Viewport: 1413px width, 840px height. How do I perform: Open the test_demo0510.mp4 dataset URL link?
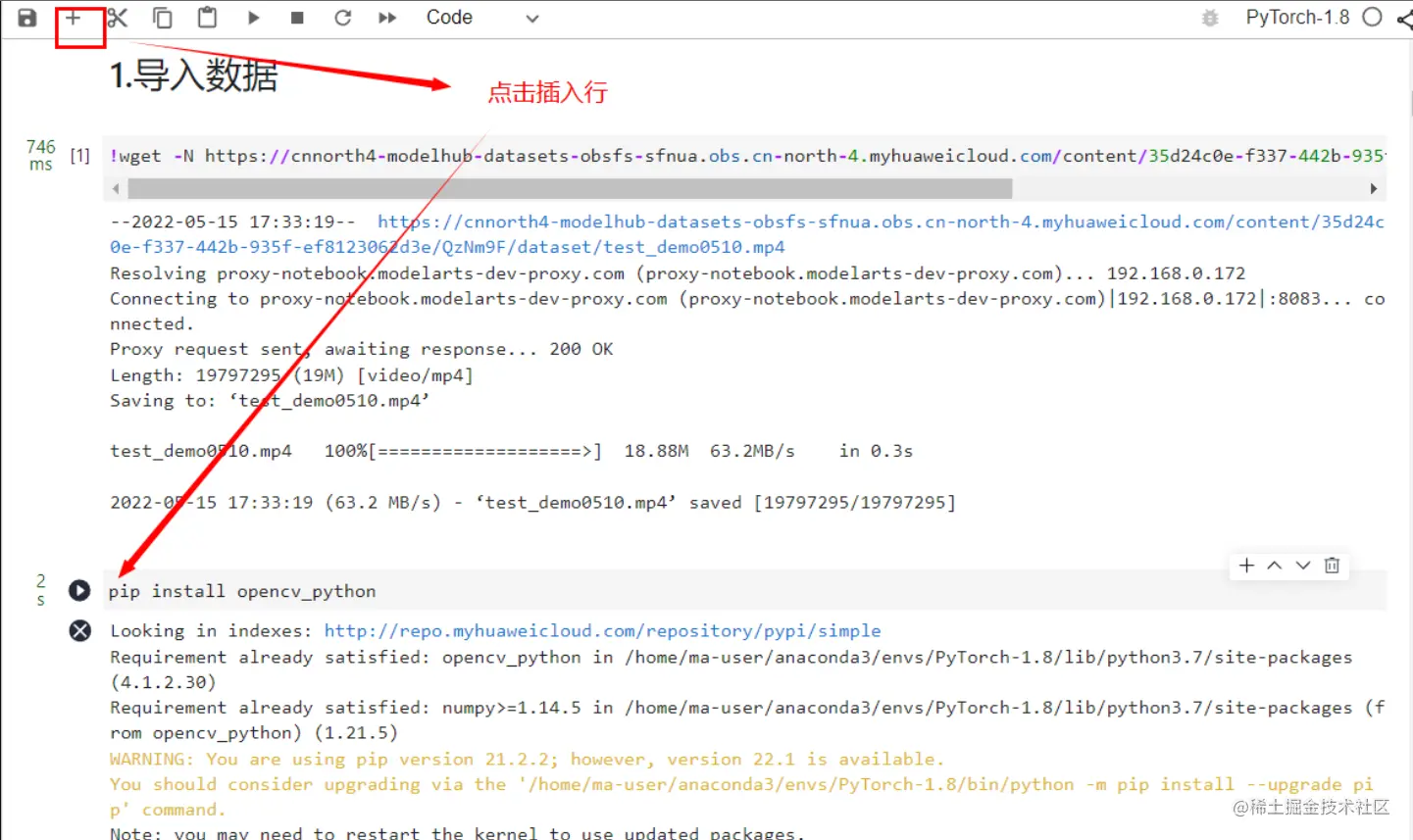pyautogui.click(x=747, y=234)
